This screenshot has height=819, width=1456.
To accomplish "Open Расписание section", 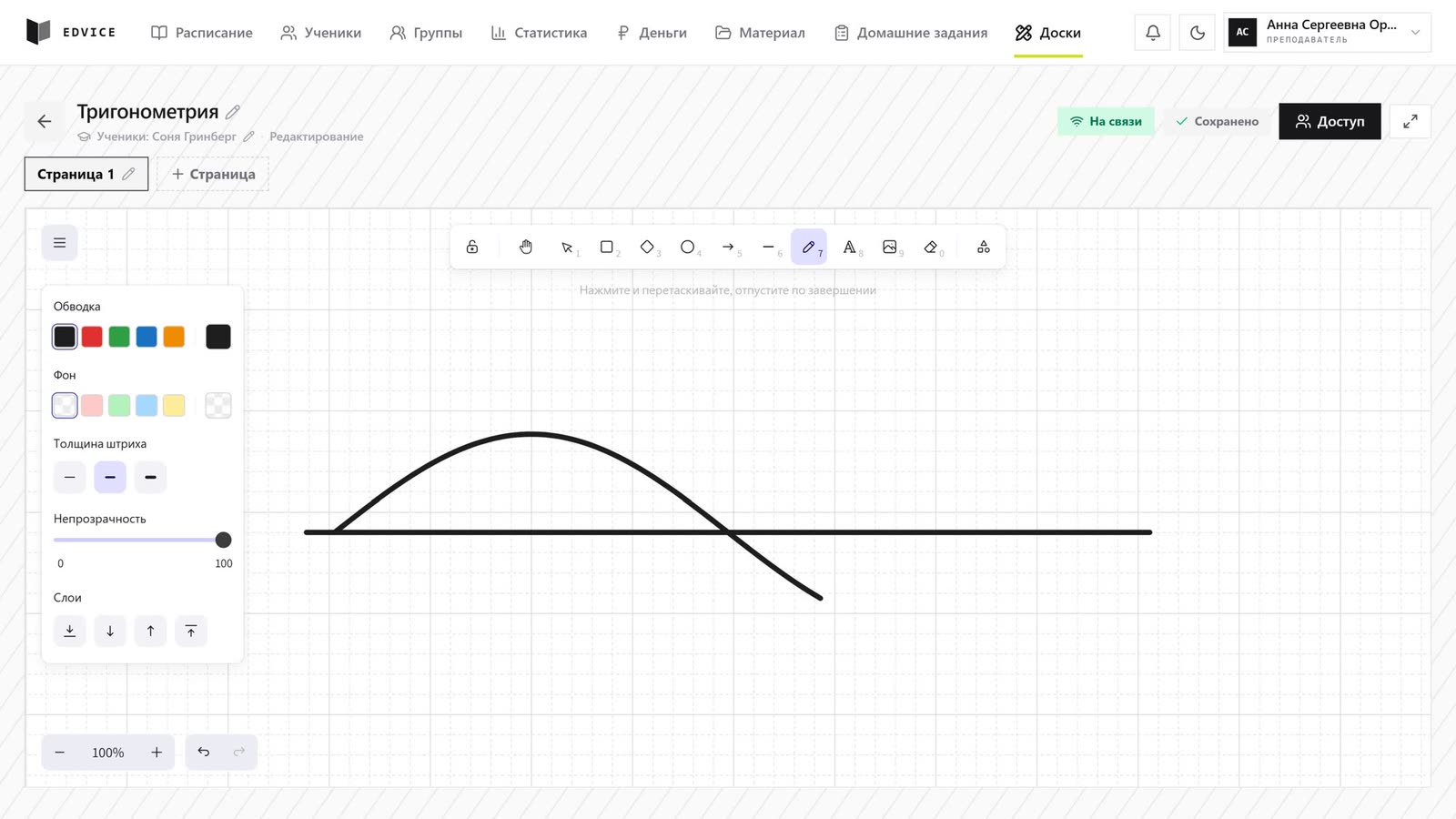I will (x=202, y=33).
